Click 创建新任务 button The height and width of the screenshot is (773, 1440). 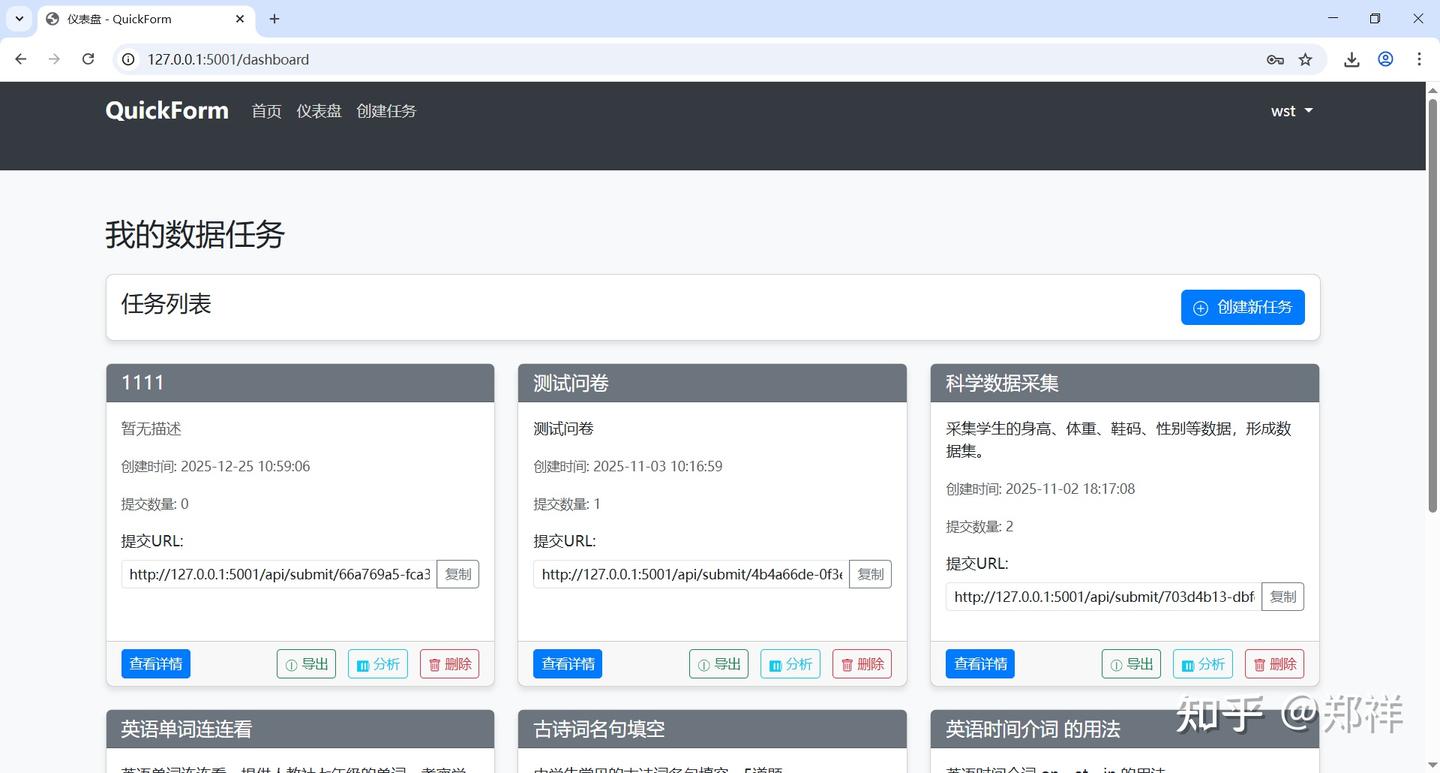[1243, 307]
